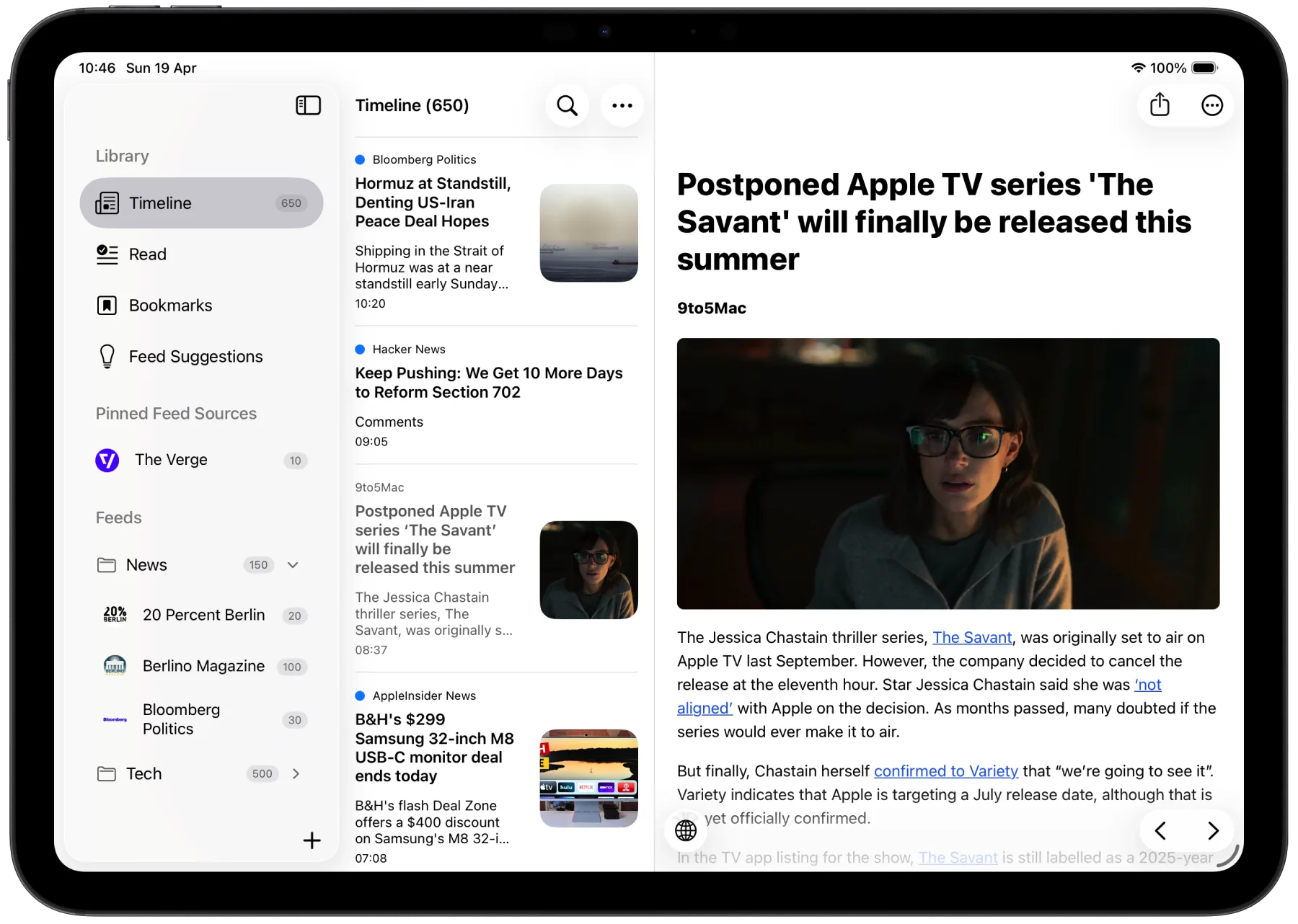Open 'The Savant' link in the article
Image resolution: width=1298 pixels, height=924 pixels.
(972, 637)
